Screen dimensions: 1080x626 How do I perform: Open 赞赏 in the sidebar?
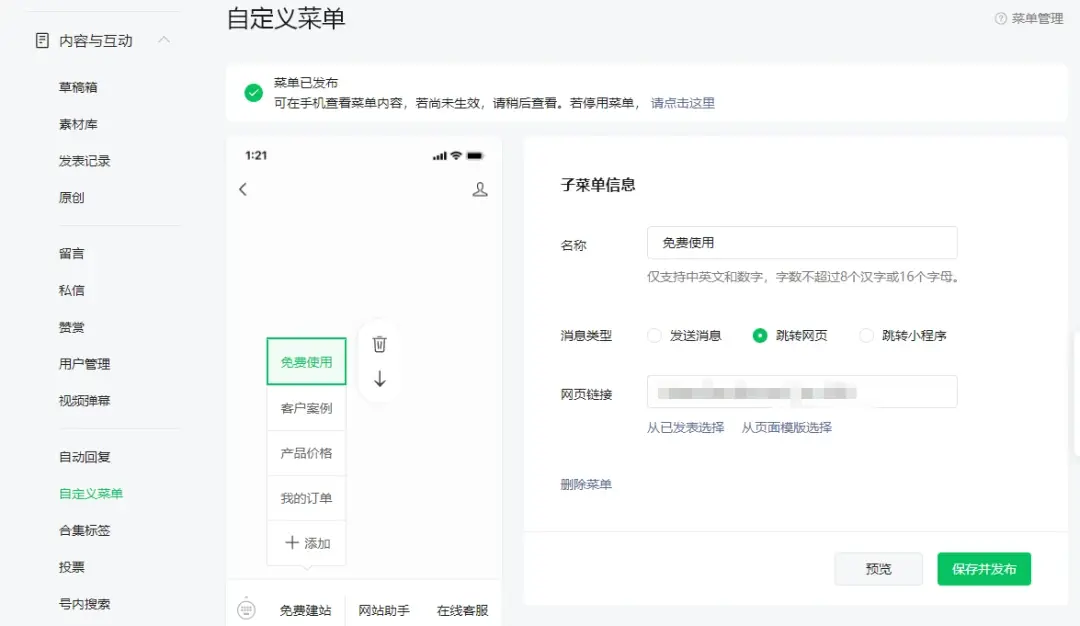pos(72,327)
